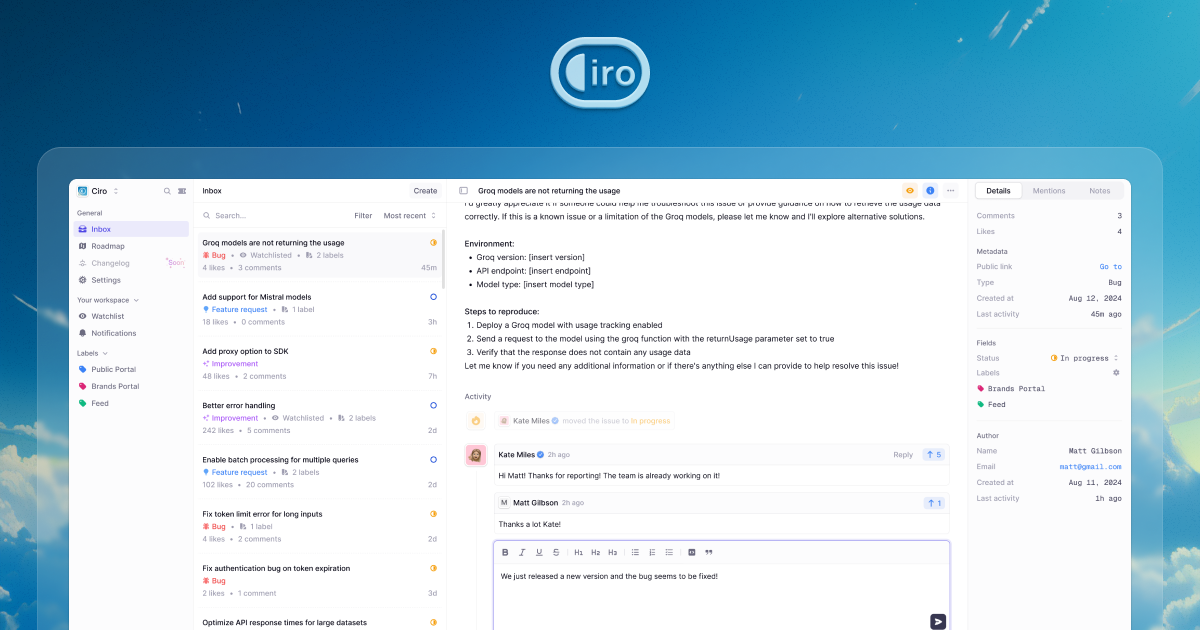This screenshot has height=630, width=1200.
Task: Open the Inbox page
Action: [131, 229]
